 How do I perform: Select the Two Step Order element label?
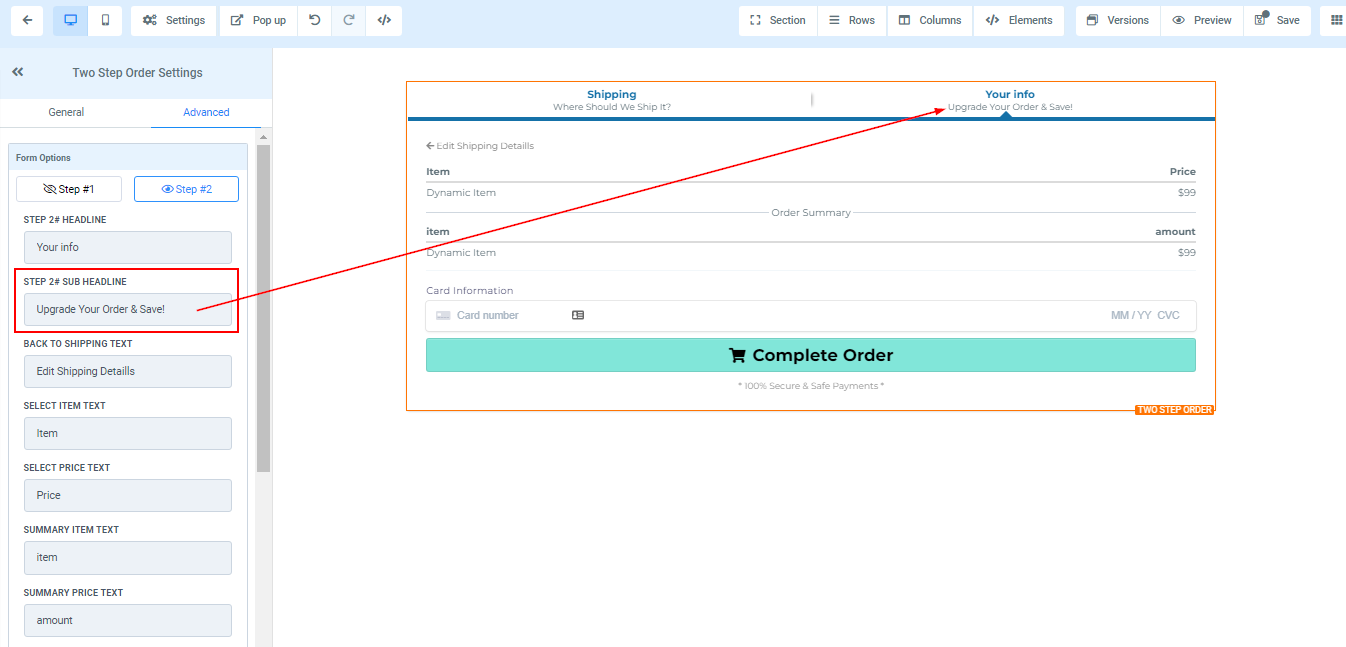[1174, 410]
